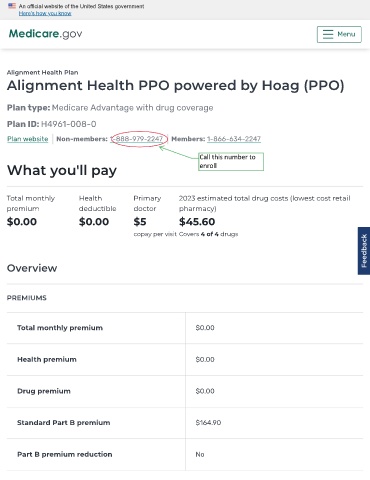Click the Primary doctor $5 copay amount

pos(140,222)
